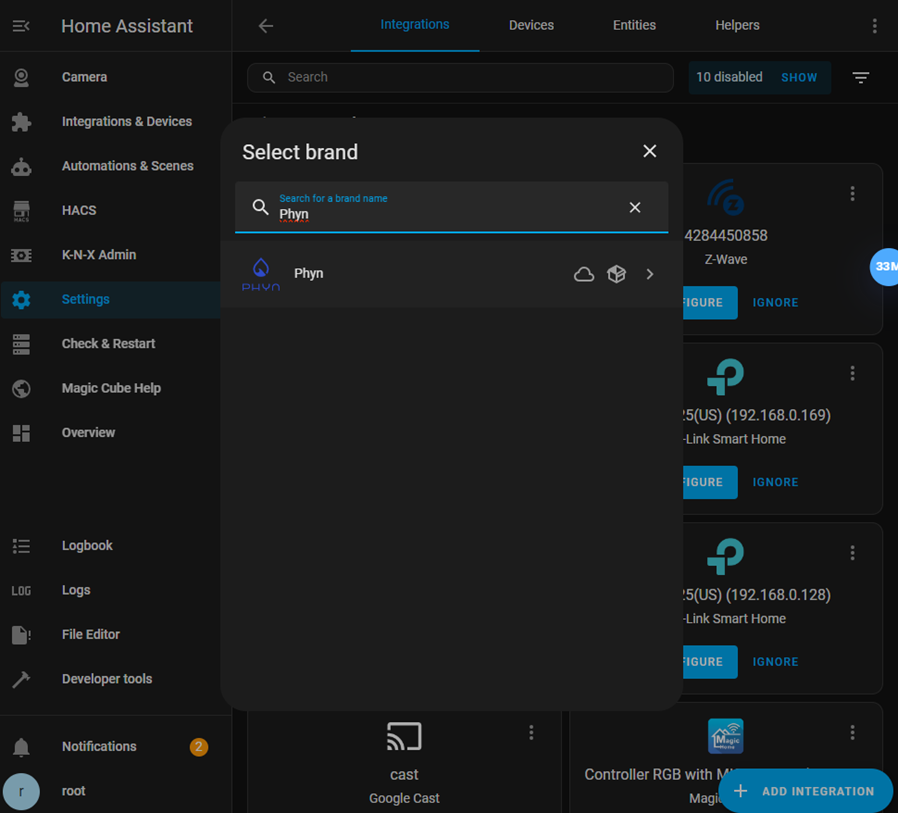Clear the Phyn search text
Viewport: 898px width, 813px height.
(635, 207)
